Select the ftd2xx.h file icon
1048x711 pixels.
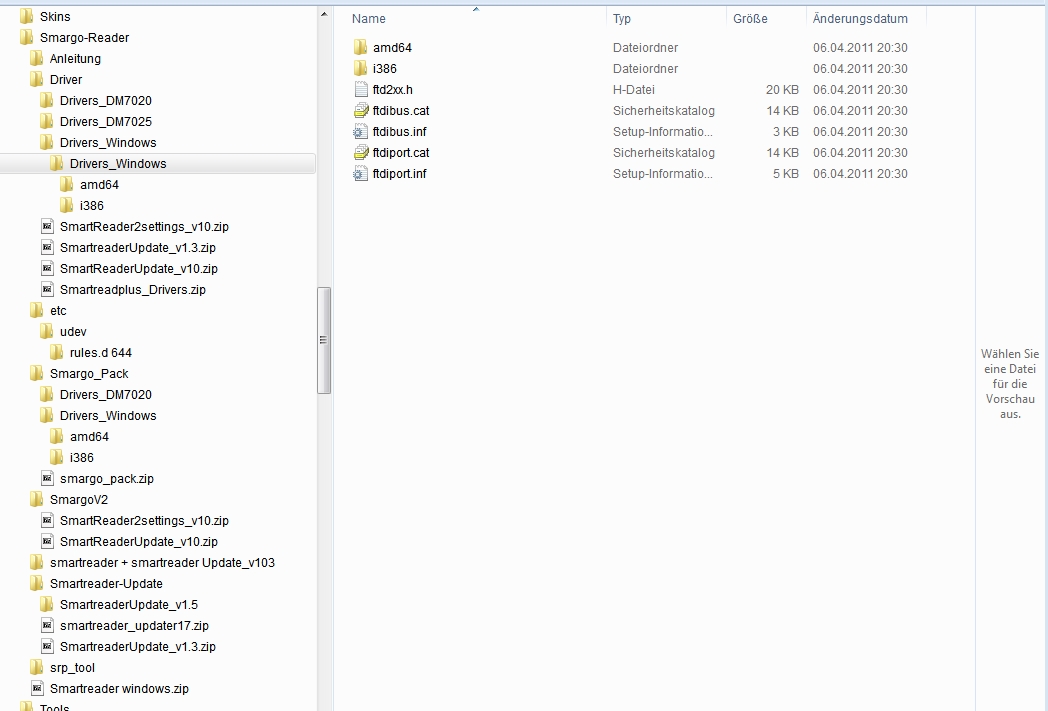point(361,90)
